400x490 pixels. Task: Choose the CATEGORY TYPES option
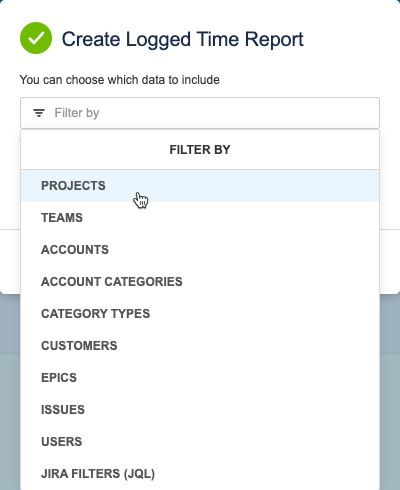[200, 314]
